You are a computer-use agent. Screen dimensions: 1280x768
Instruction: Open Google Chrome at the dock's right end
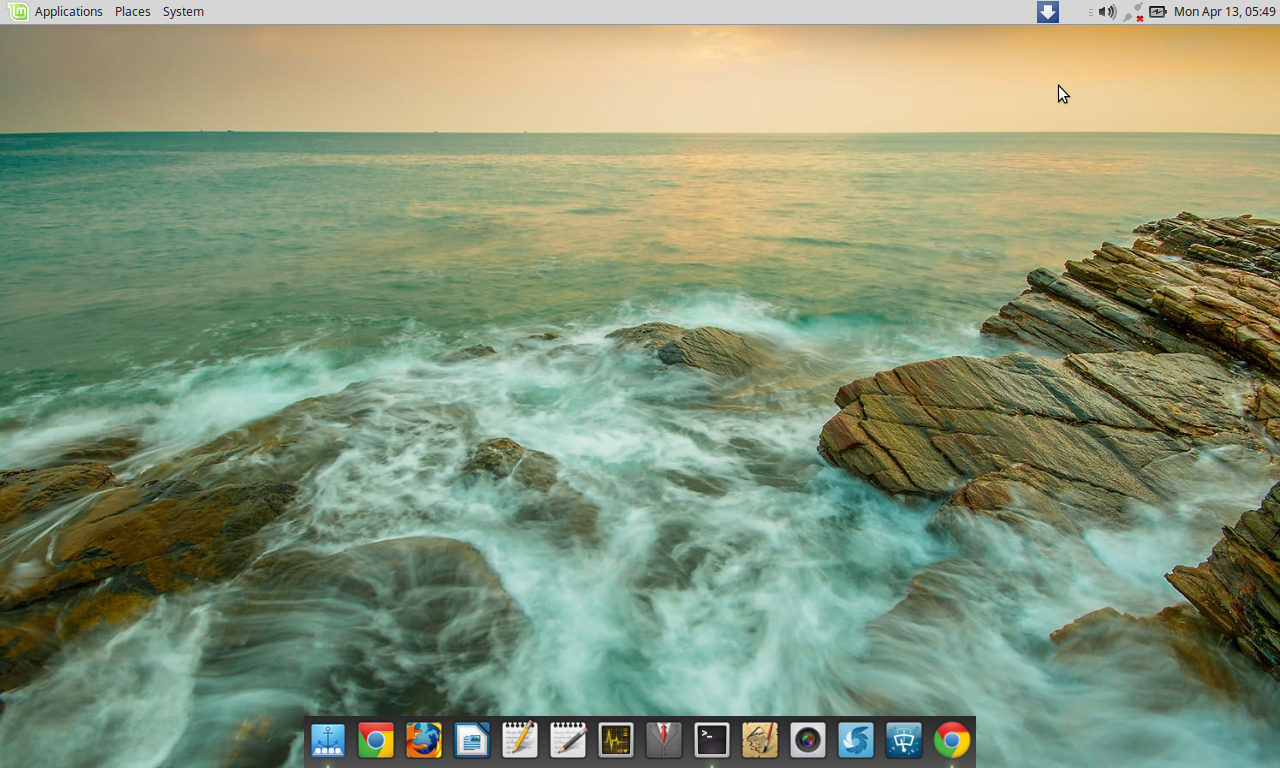[x=951, y=740]
